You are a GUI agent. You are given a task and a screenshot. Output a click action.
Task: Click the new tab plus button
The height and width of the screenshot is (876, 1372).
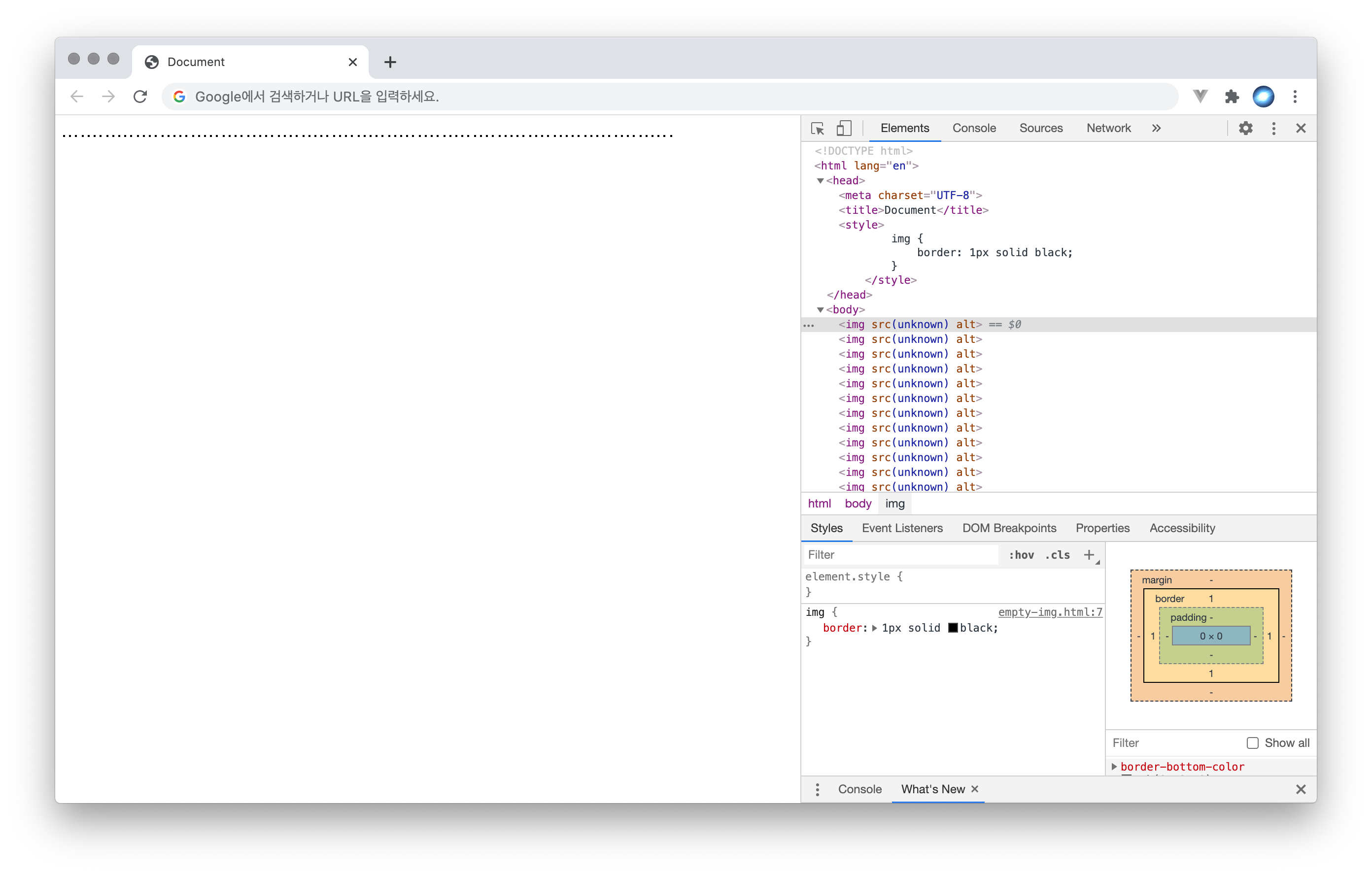390,62
